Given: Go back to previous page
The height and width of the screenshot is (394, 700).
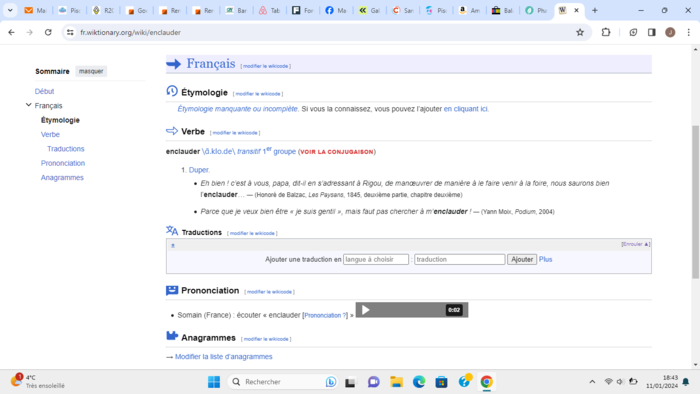Looking at the screenshot, I should [x=12, y=32].
